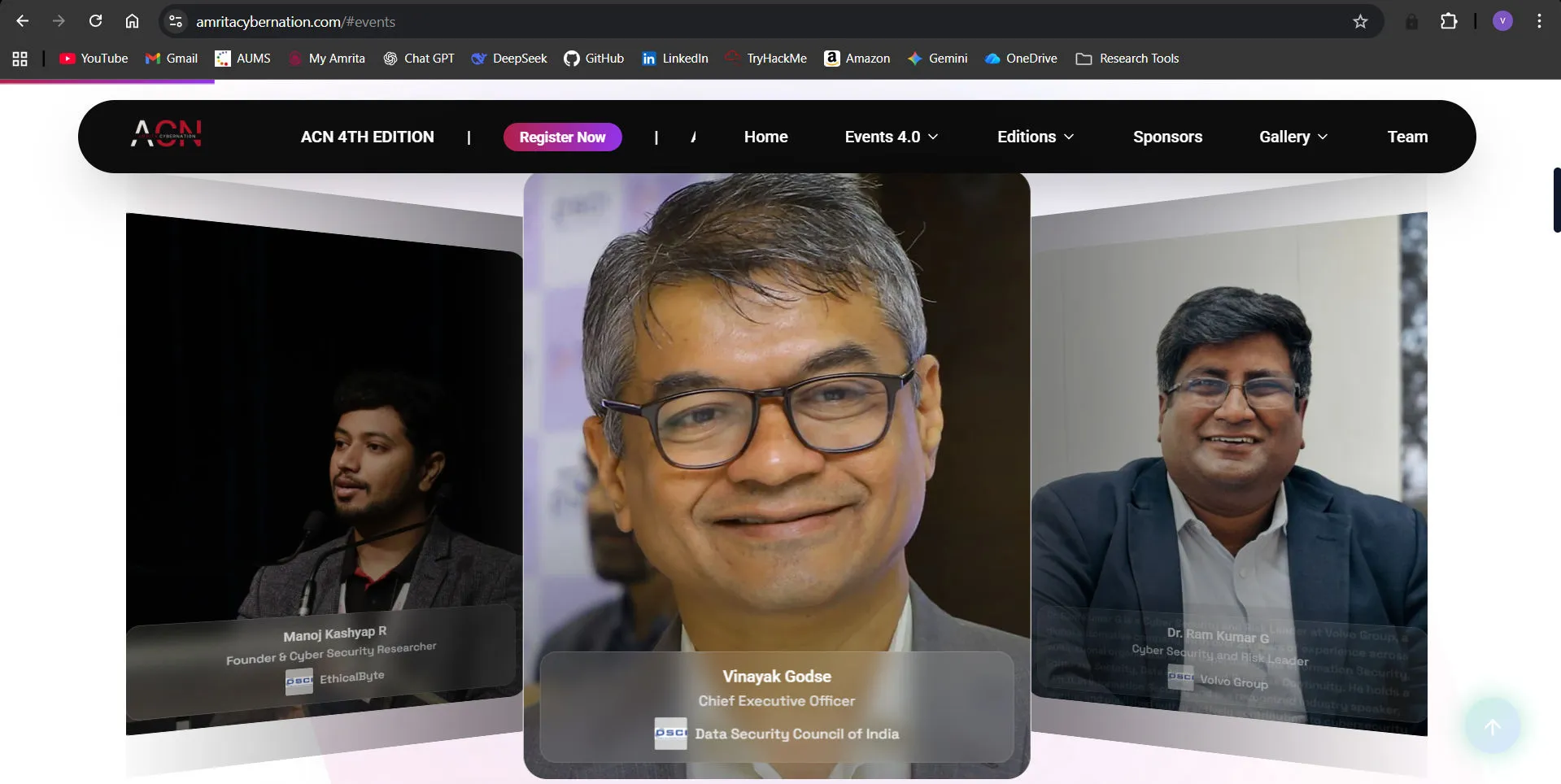Click the browser forward arrow

pos(59,21)
